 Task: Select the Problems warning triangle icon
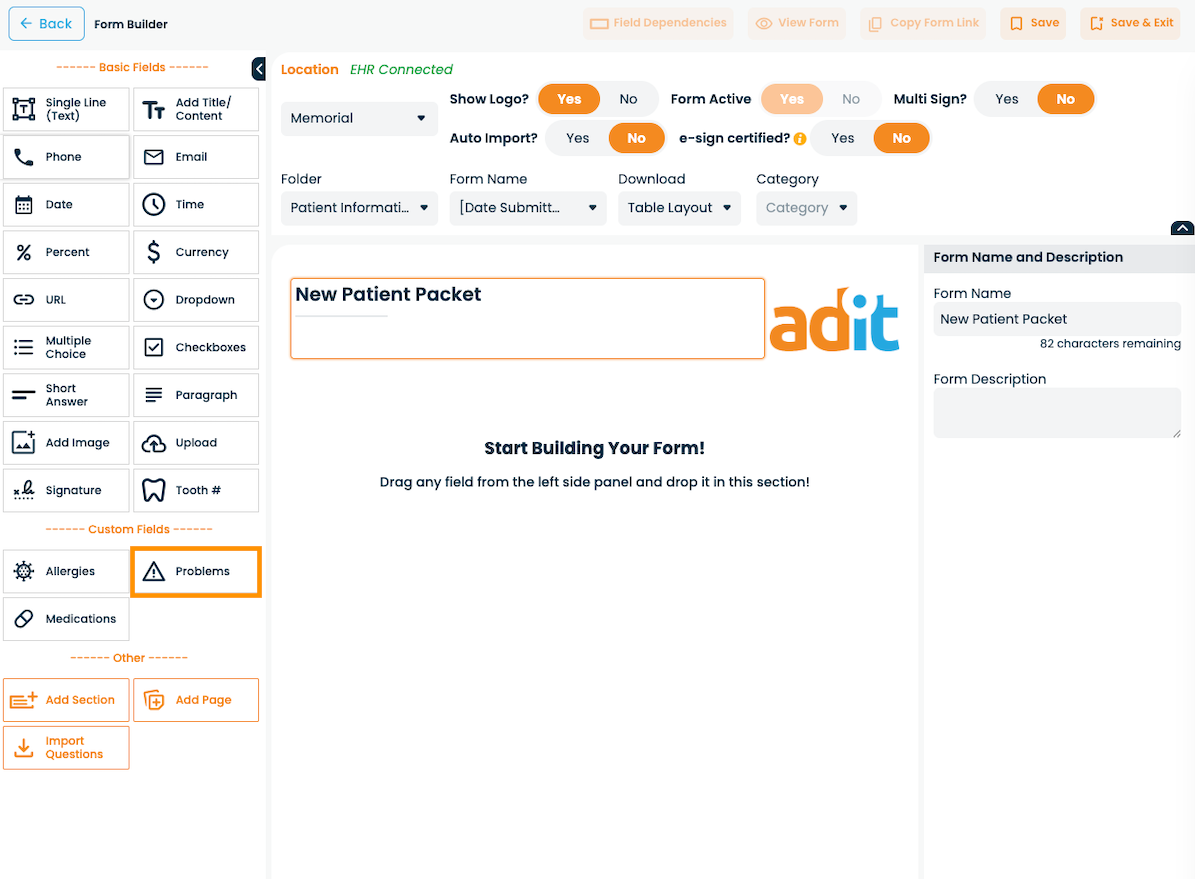[153, 571]
